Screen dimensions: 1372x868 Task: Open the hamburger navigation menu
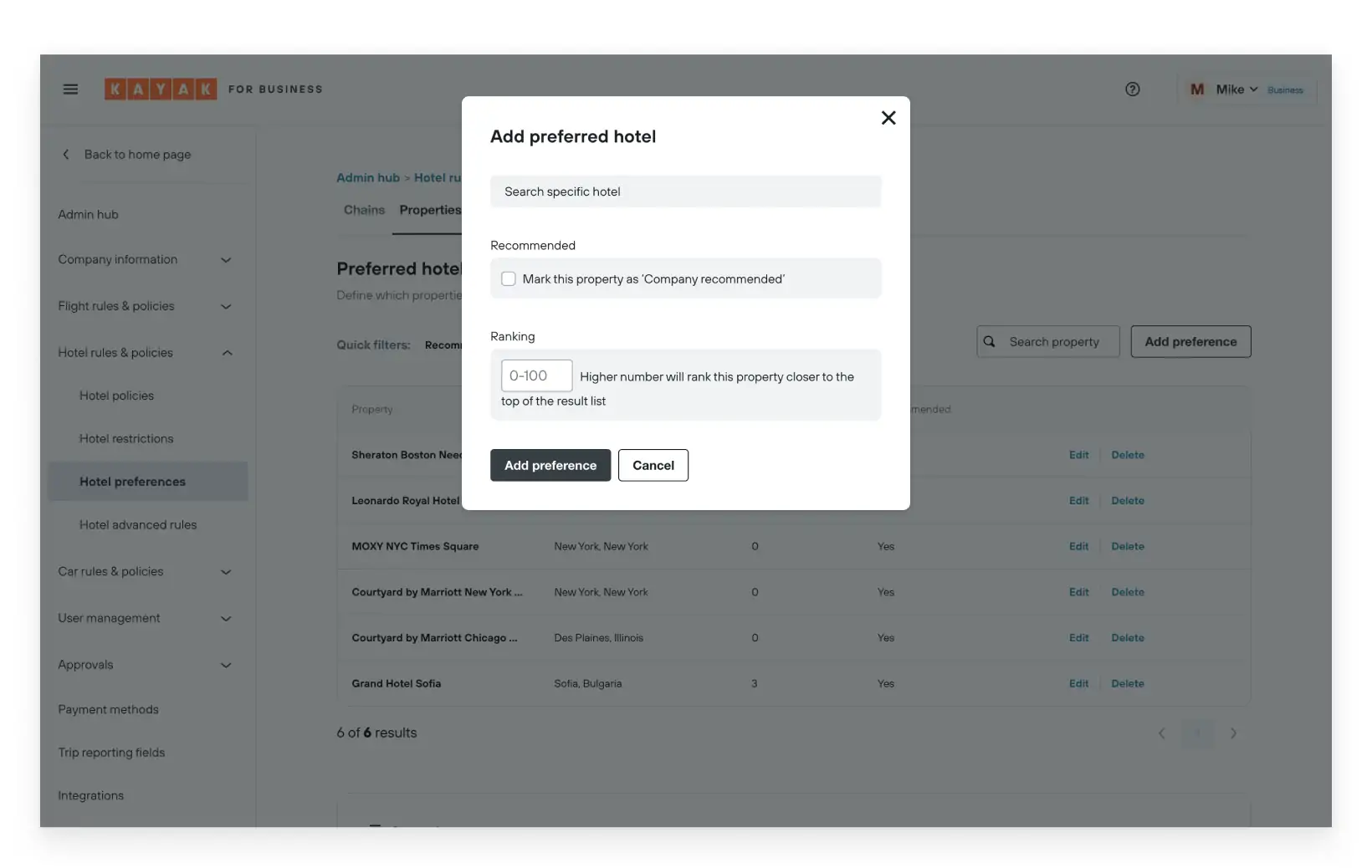[70, 89]
